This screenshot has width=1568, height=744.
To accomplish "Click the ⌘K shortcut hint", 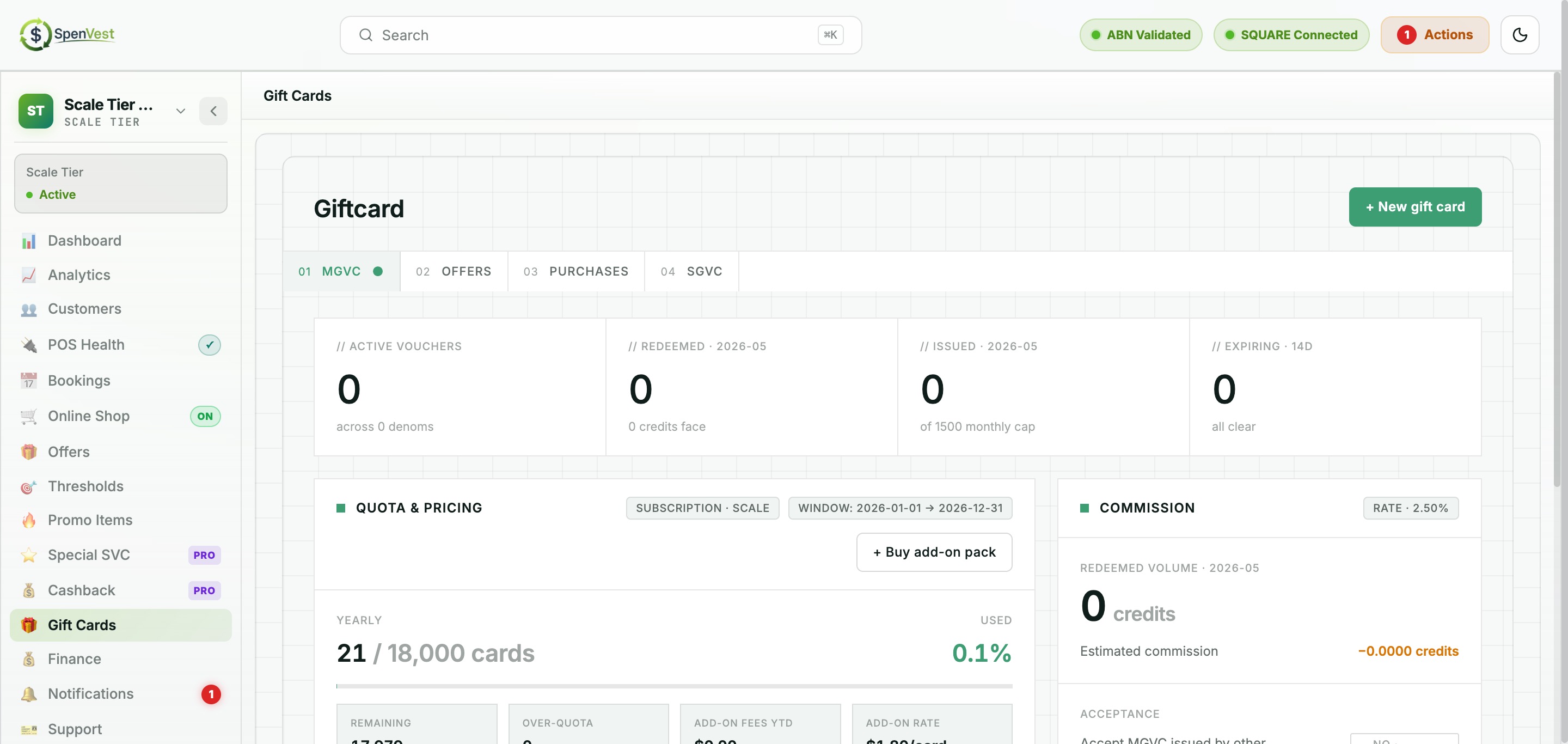I will 830,35.
